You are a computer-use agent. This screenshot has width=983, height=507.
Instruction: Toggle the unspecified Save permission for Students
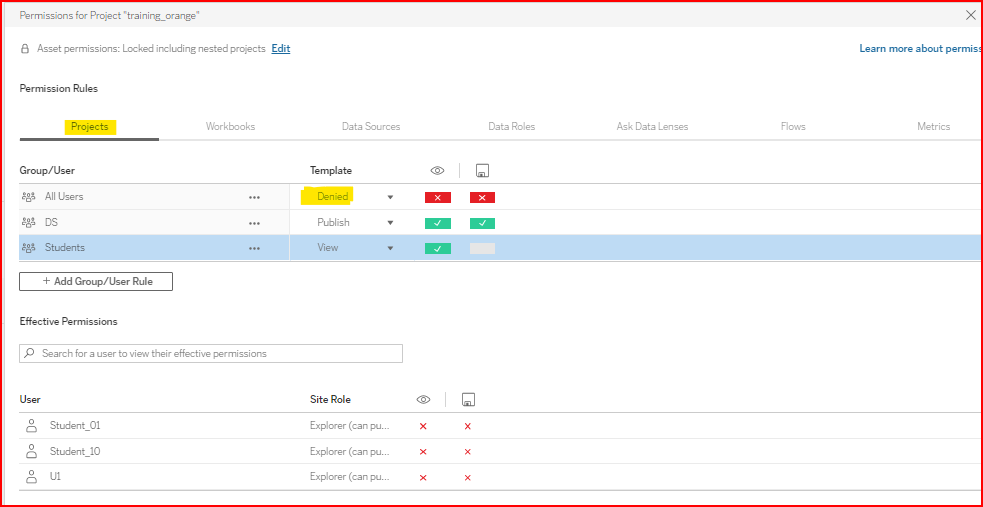[482, 248]
